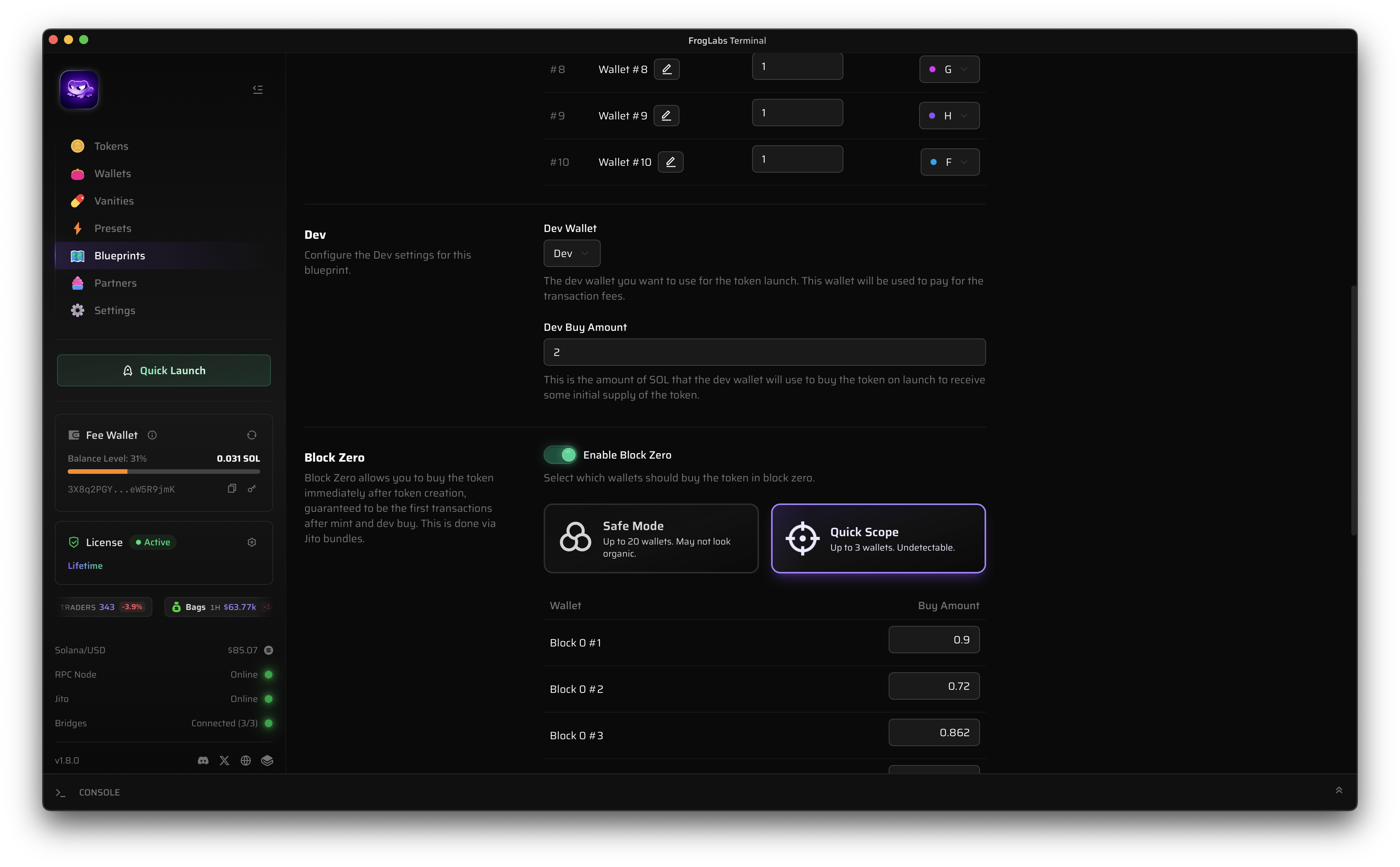Refresh the Fee Wallet balance

pos(252,435)
